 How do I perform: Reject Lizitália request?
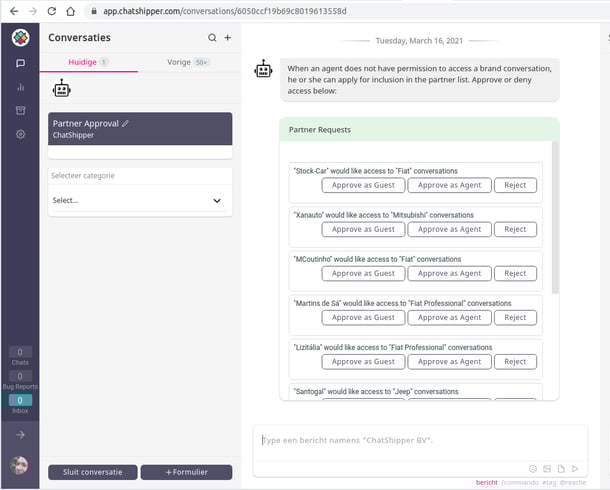[x=515, y=362]
